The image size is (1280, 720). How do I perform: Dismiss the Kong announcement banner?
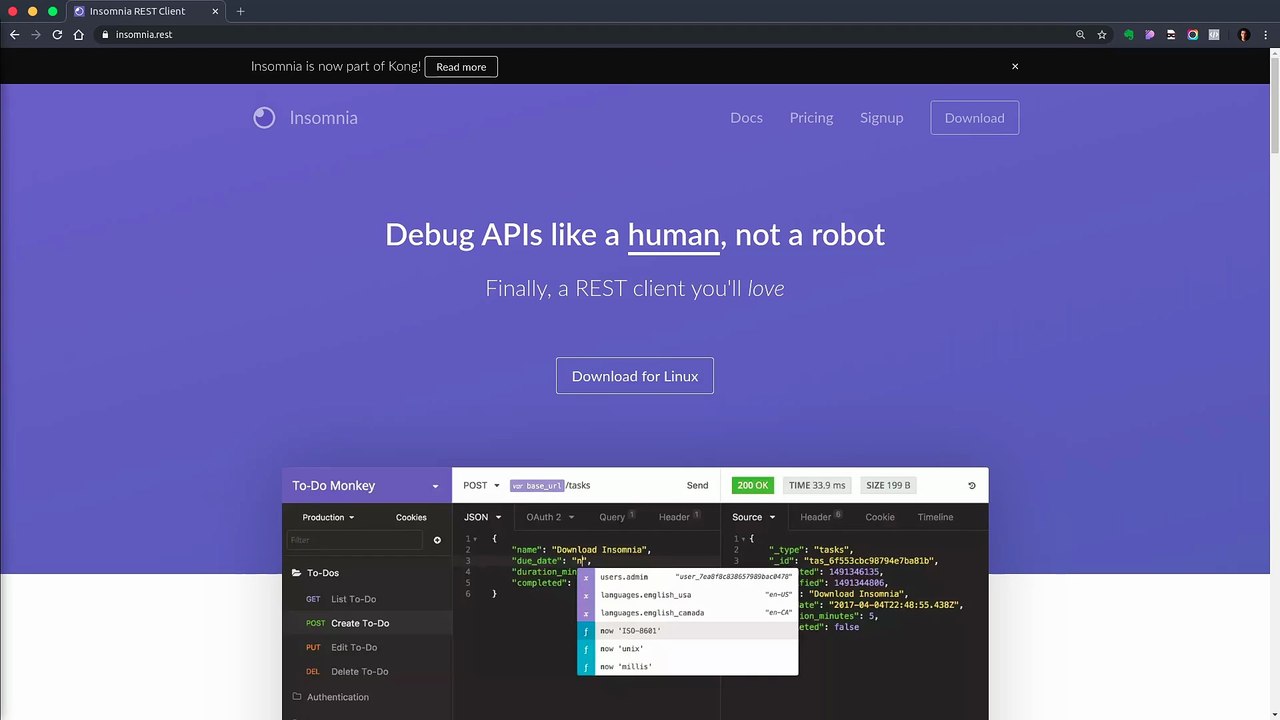(x=1015, y=66)
